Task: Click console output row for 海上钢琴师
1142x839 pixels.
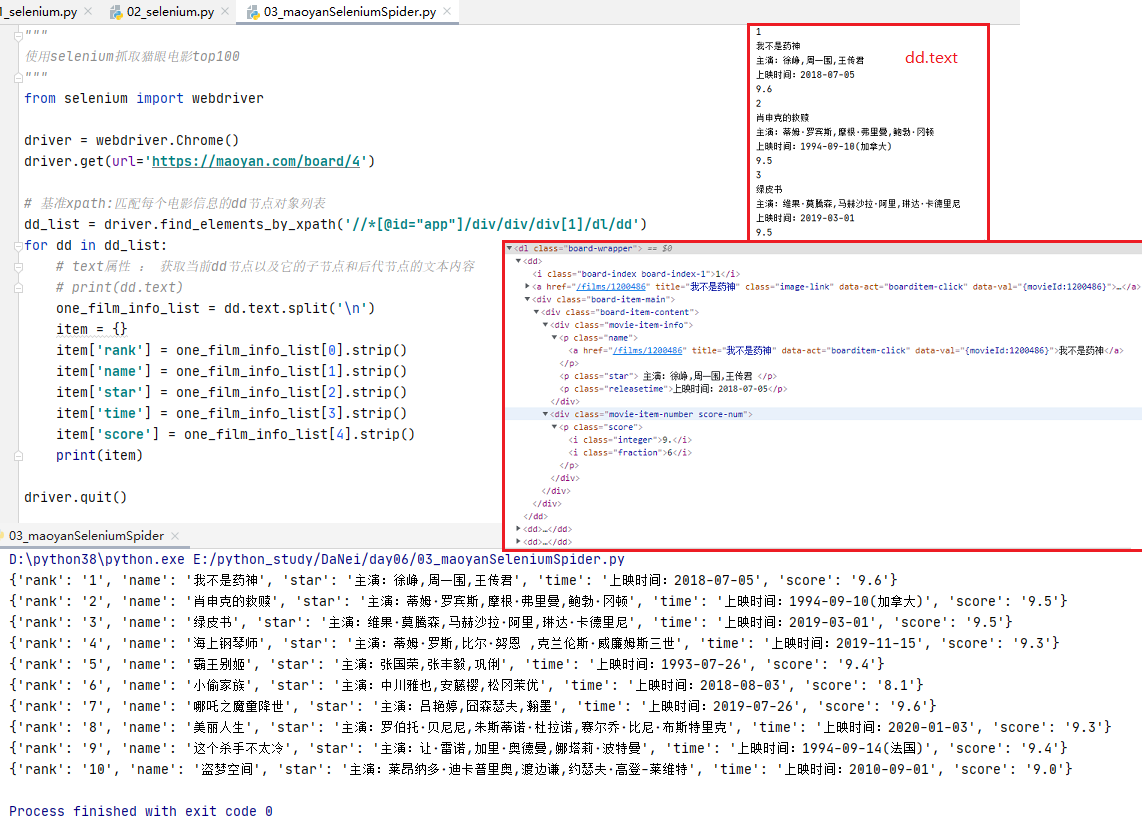Action: tap(534, 643)
